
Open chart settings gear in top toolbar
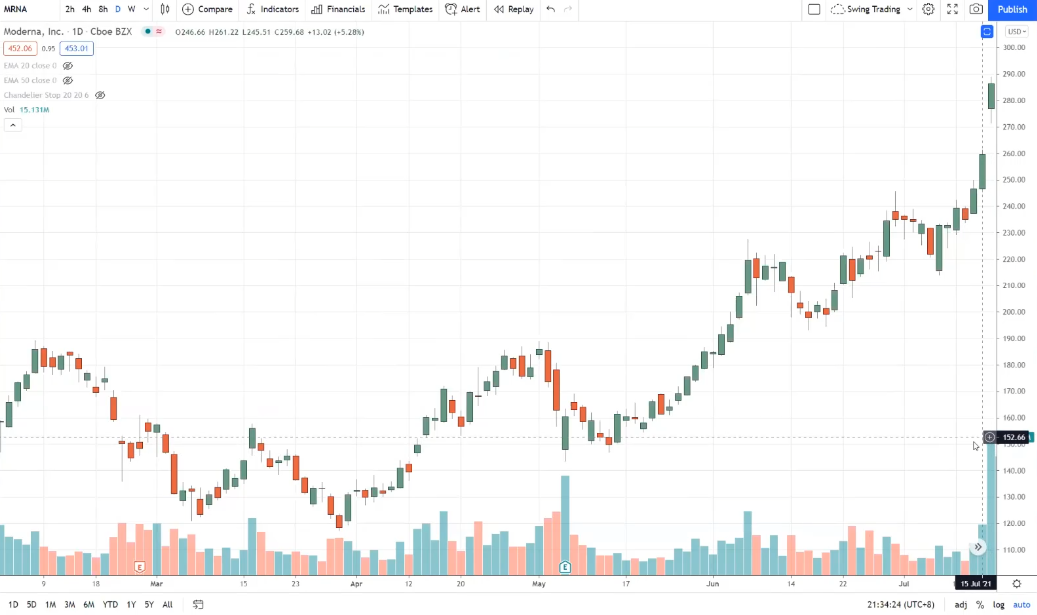coord(929,9)
